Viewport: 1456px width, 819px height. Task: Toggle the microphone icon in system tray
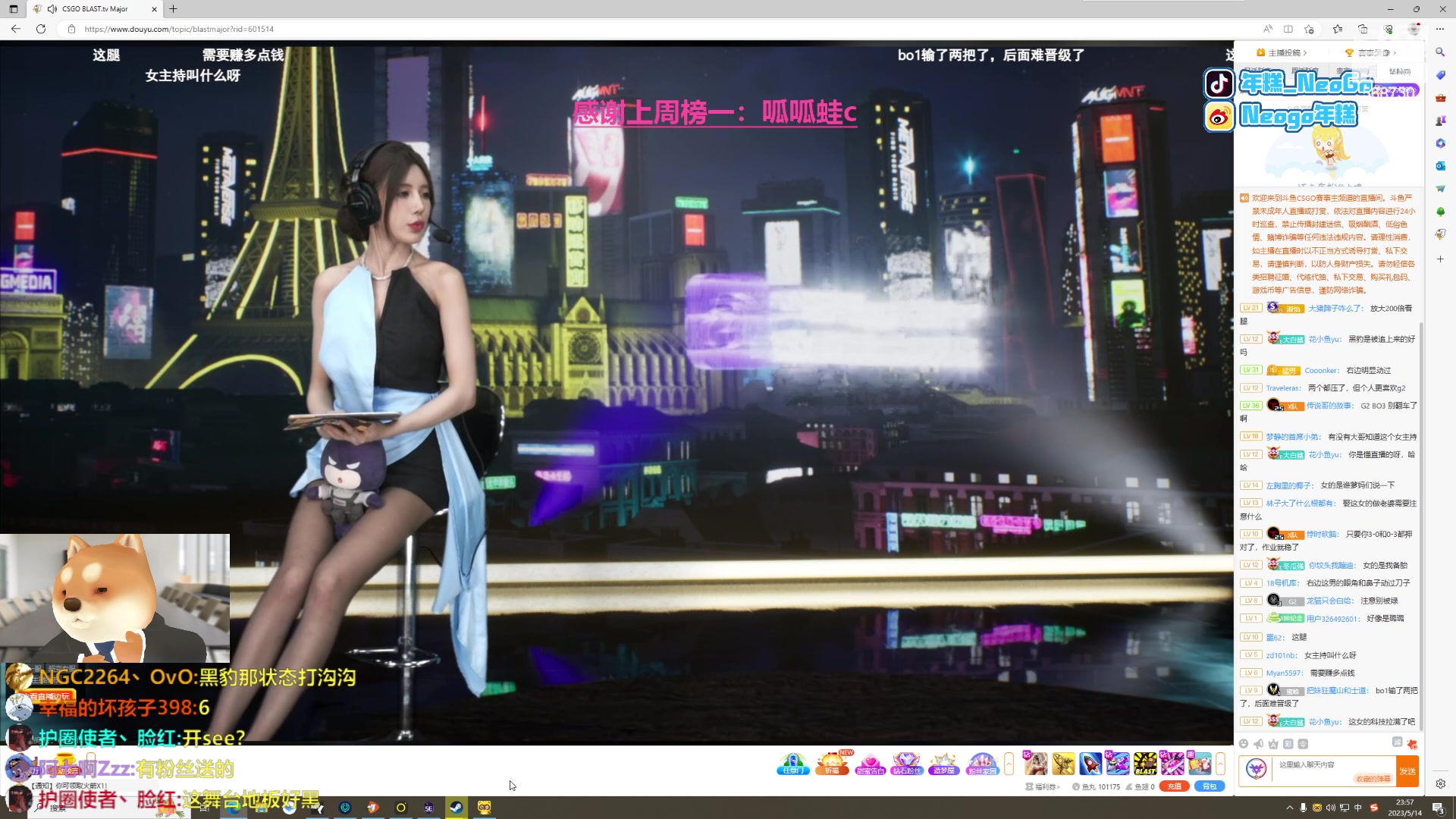click(x=1304, y=808)
